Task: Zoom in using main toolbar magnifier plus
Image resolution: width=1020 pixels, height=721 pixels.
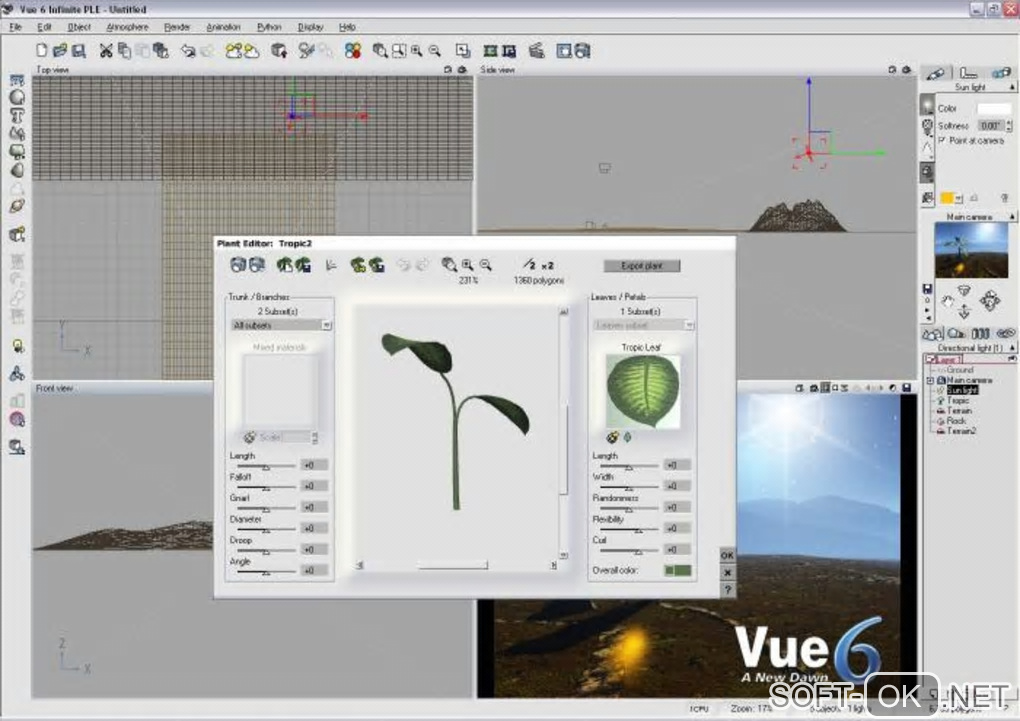Action: [416, 51]
